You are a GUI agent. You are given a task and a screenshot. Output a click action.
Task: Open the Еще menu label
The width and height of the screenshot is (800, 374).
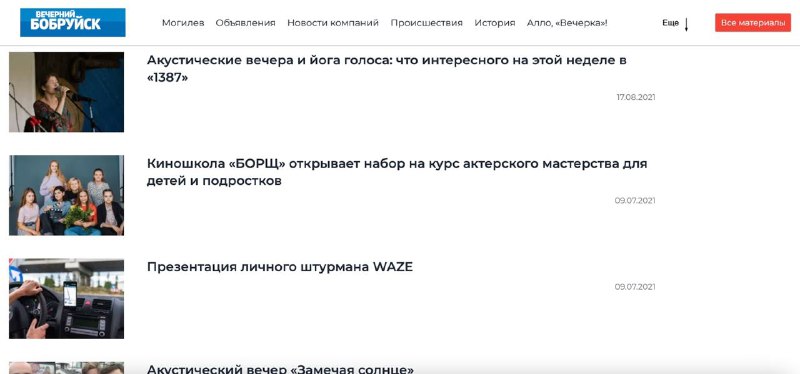pyautogui.click(x=670, y=23)
